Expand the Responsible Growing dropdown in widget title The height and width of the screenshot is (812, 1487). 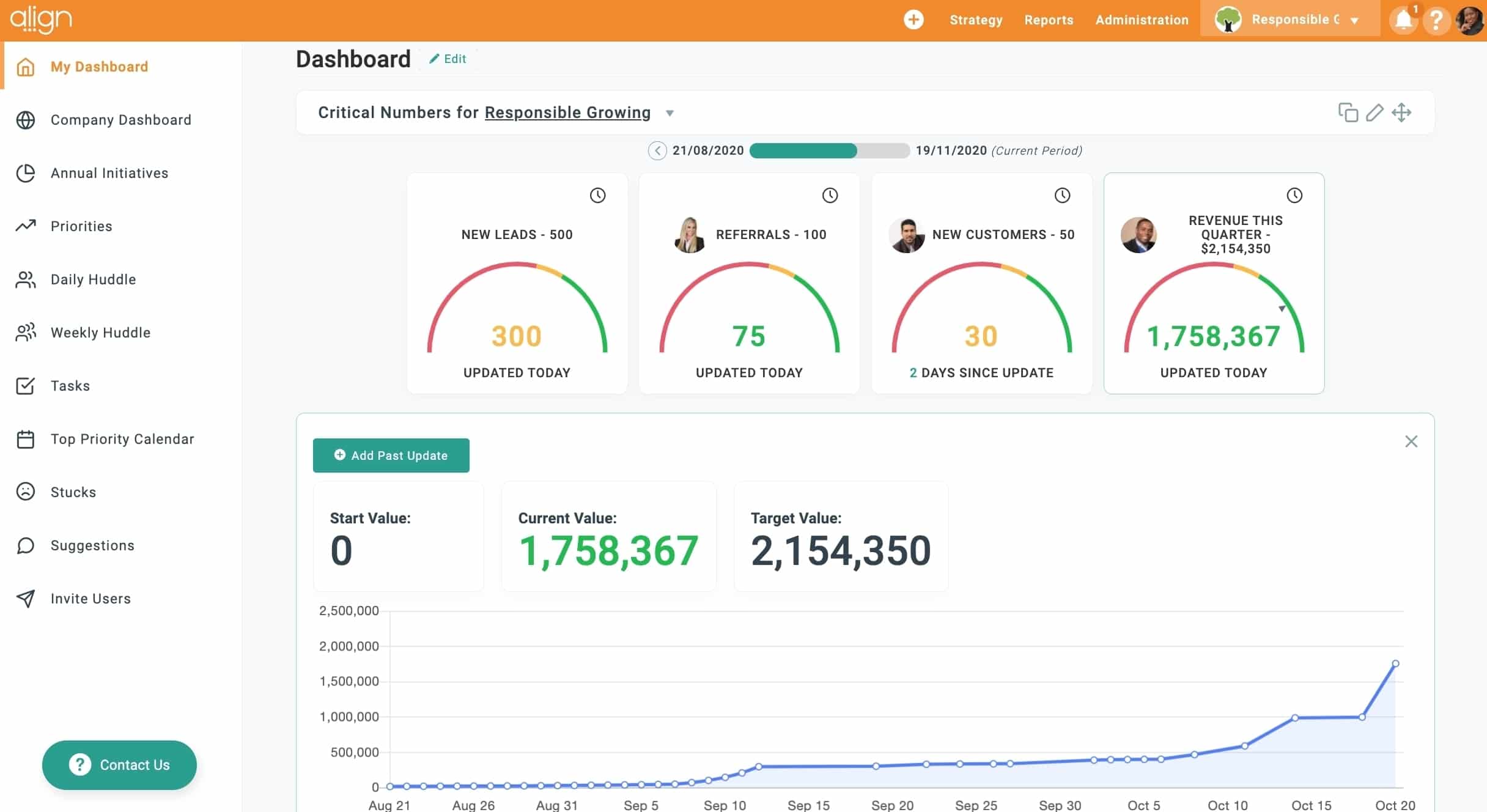pyautogui.click(x=669, y=113)
